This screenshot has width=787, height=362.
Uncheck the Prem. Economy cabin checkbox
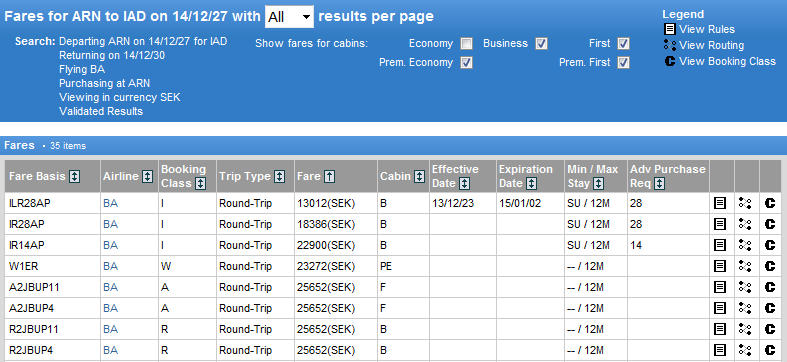click(467, 63)
